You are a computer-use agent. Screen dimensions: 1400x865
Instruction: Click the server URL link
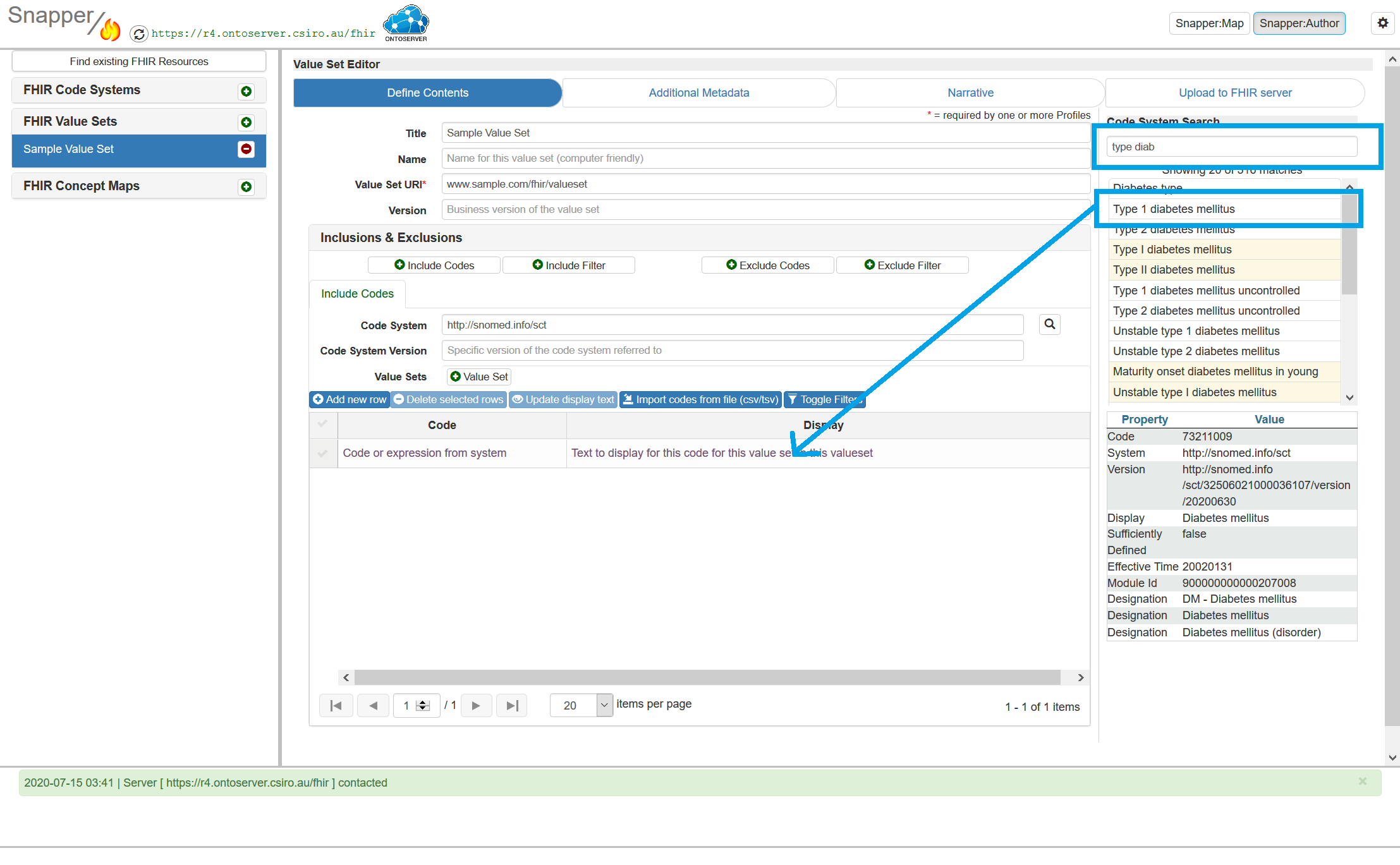[263, 33]
